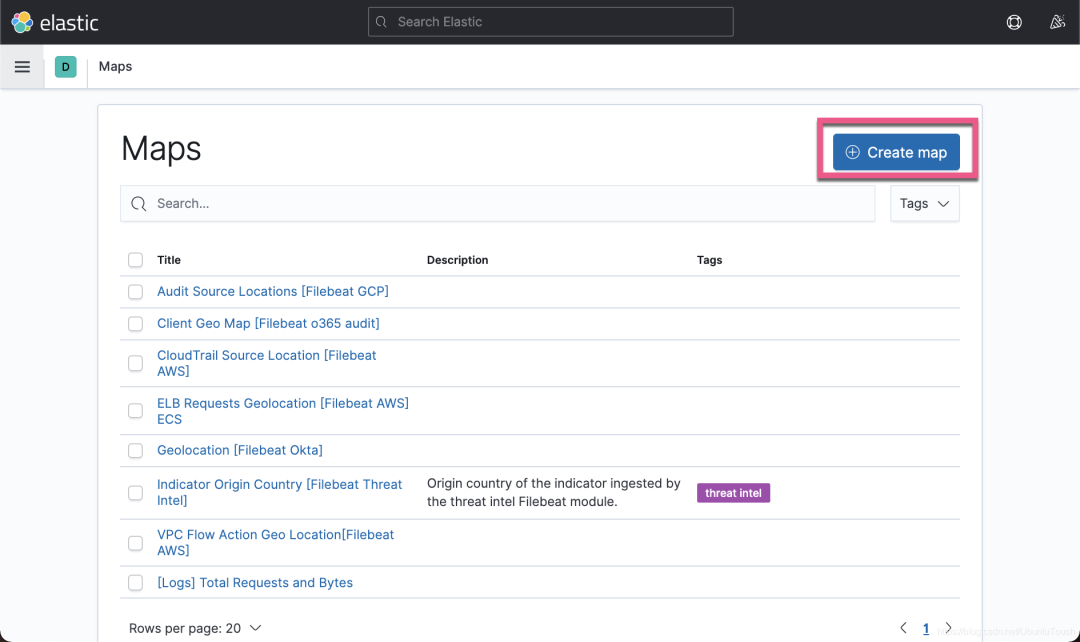The image size is (1080, 642).
Task: Click the Elastic logo
Action: [x=55, y=23]
